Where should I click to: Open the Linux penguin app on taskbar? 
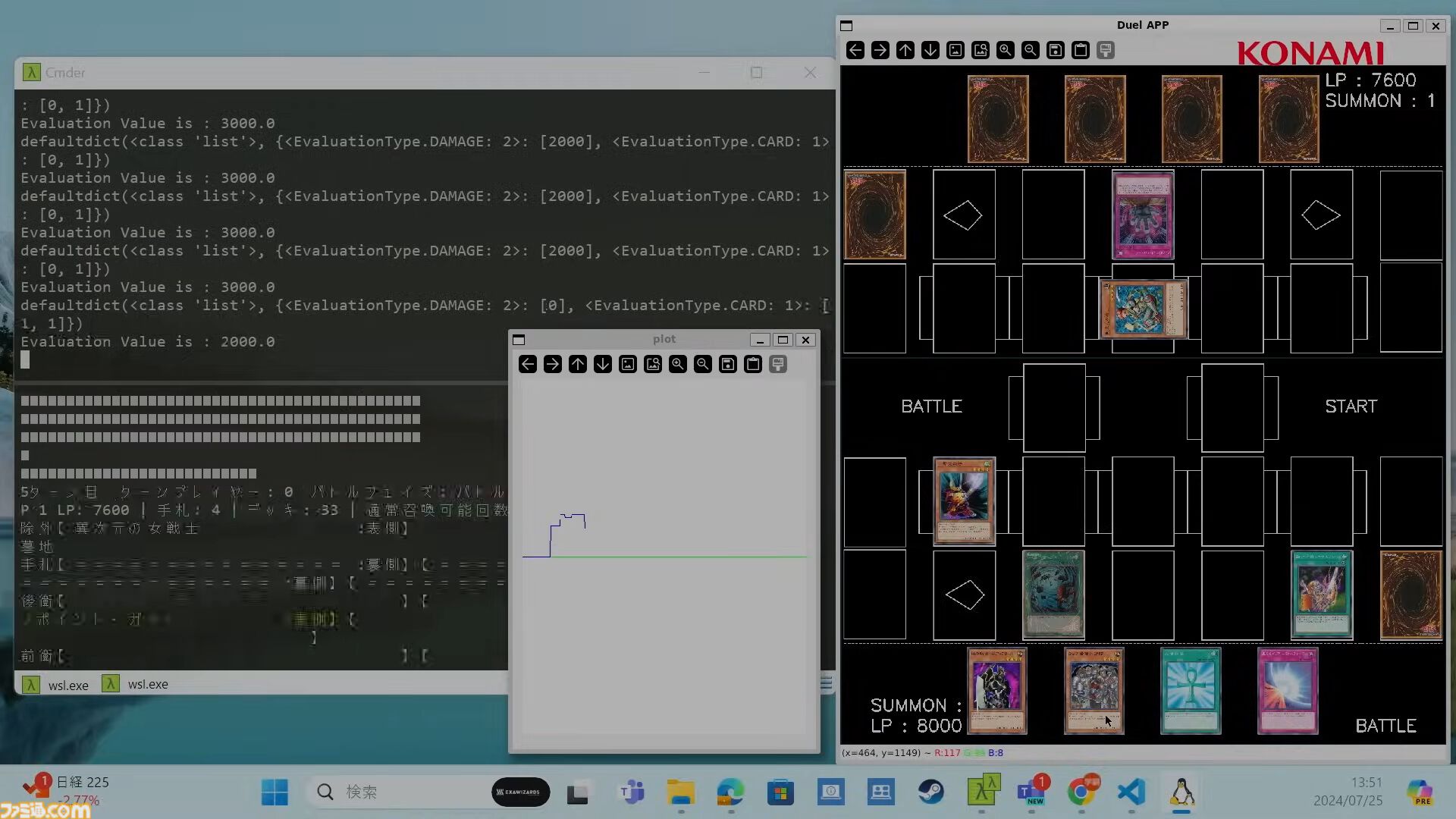(x=1181, y=792)
